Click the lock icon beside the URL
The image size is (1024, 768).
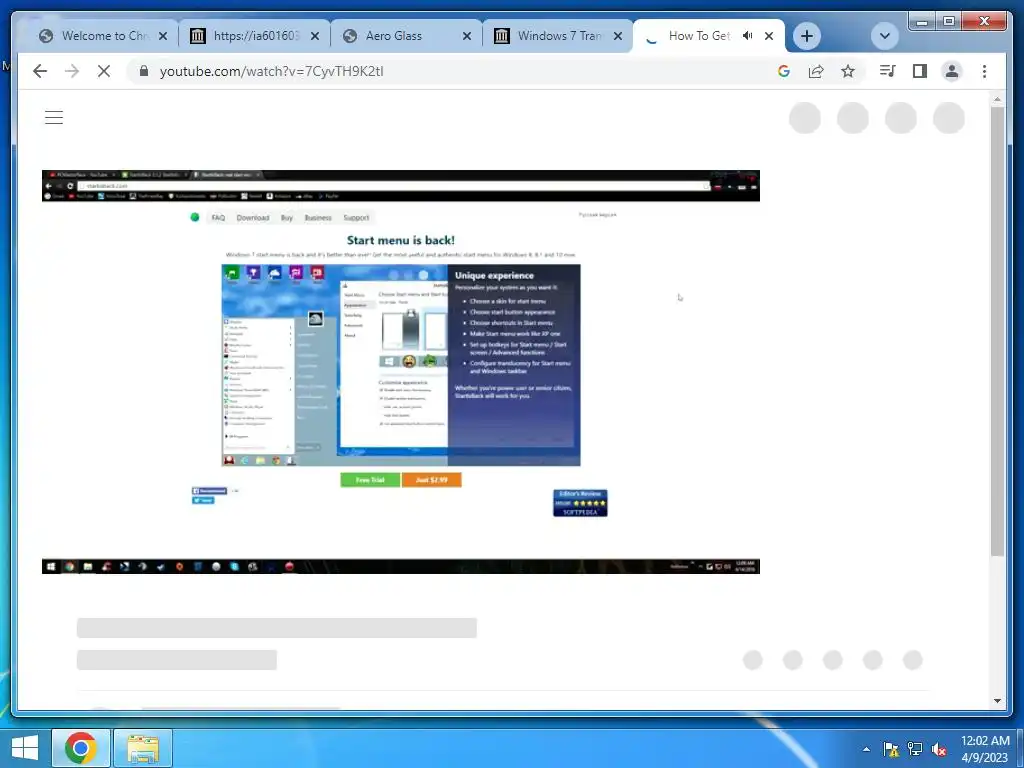click(144, 71)
